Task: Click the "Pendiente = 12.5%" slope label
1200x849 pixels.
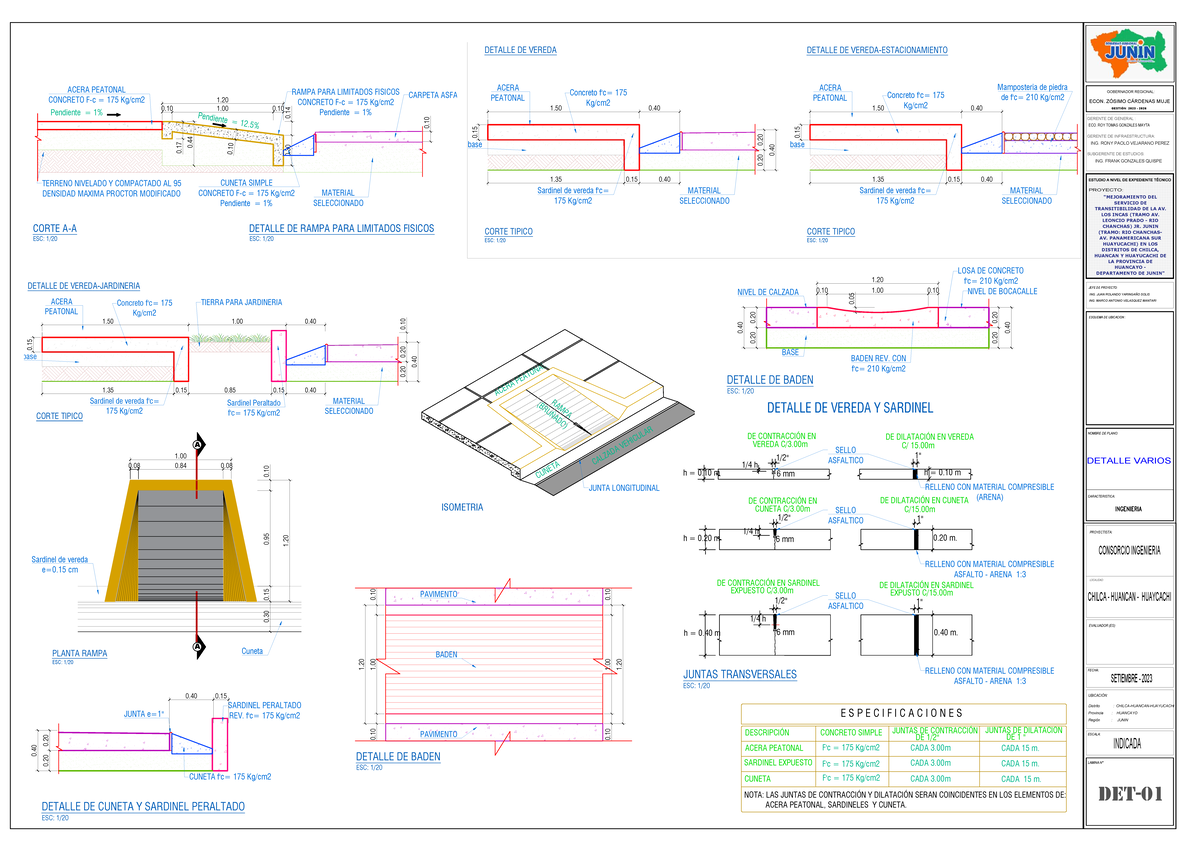Action: point(229,119)
